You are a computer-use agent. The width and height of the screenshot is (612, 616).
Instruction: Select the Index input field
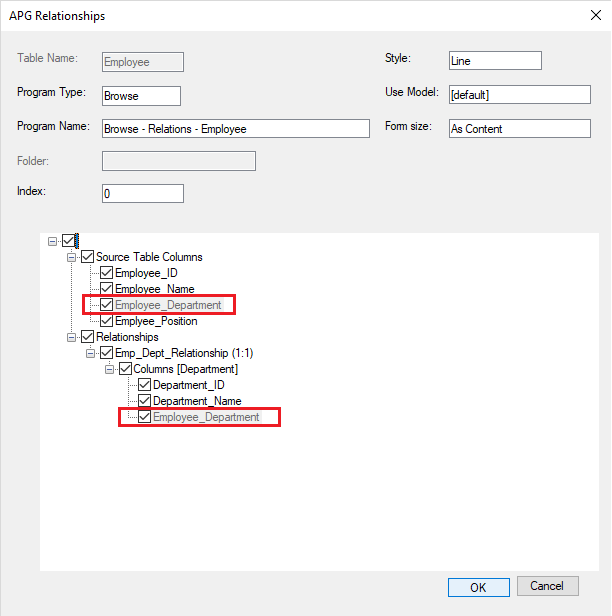click(143, 194)
